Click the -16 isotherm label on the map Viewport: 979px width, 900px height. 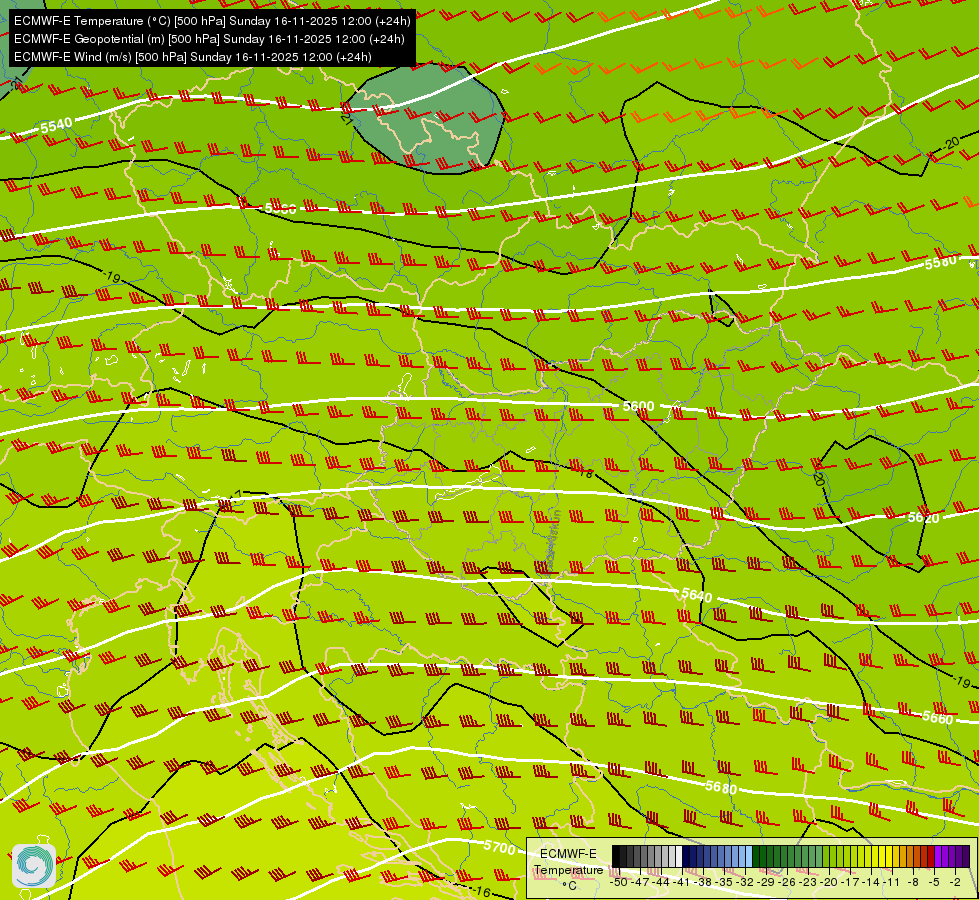click(x=480, y=891)
